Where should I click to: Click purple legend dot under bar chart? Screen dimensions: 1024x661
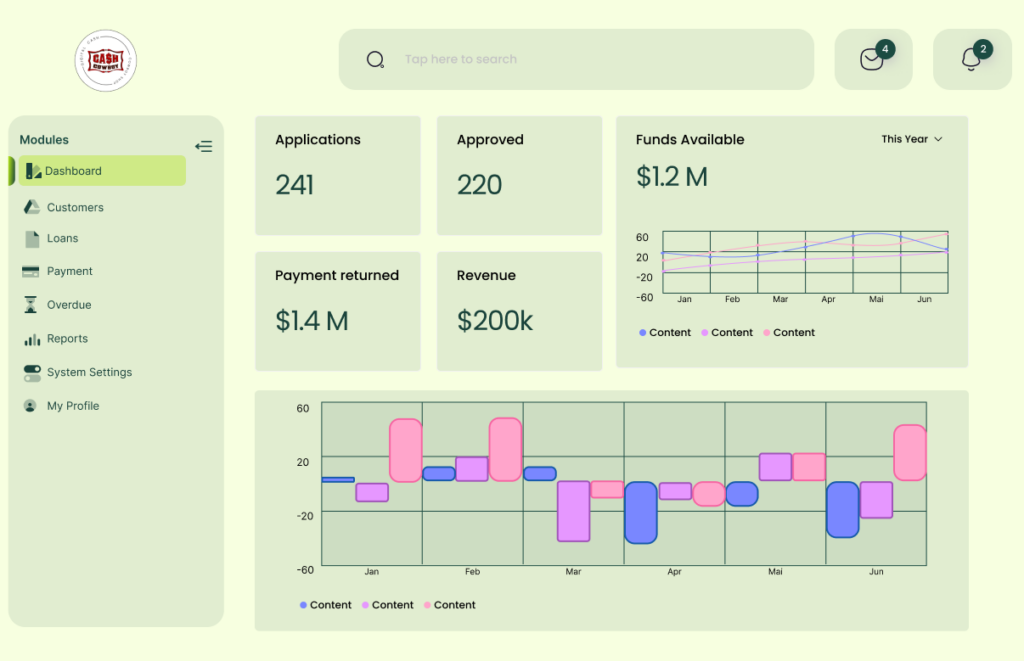coord(365,605)
